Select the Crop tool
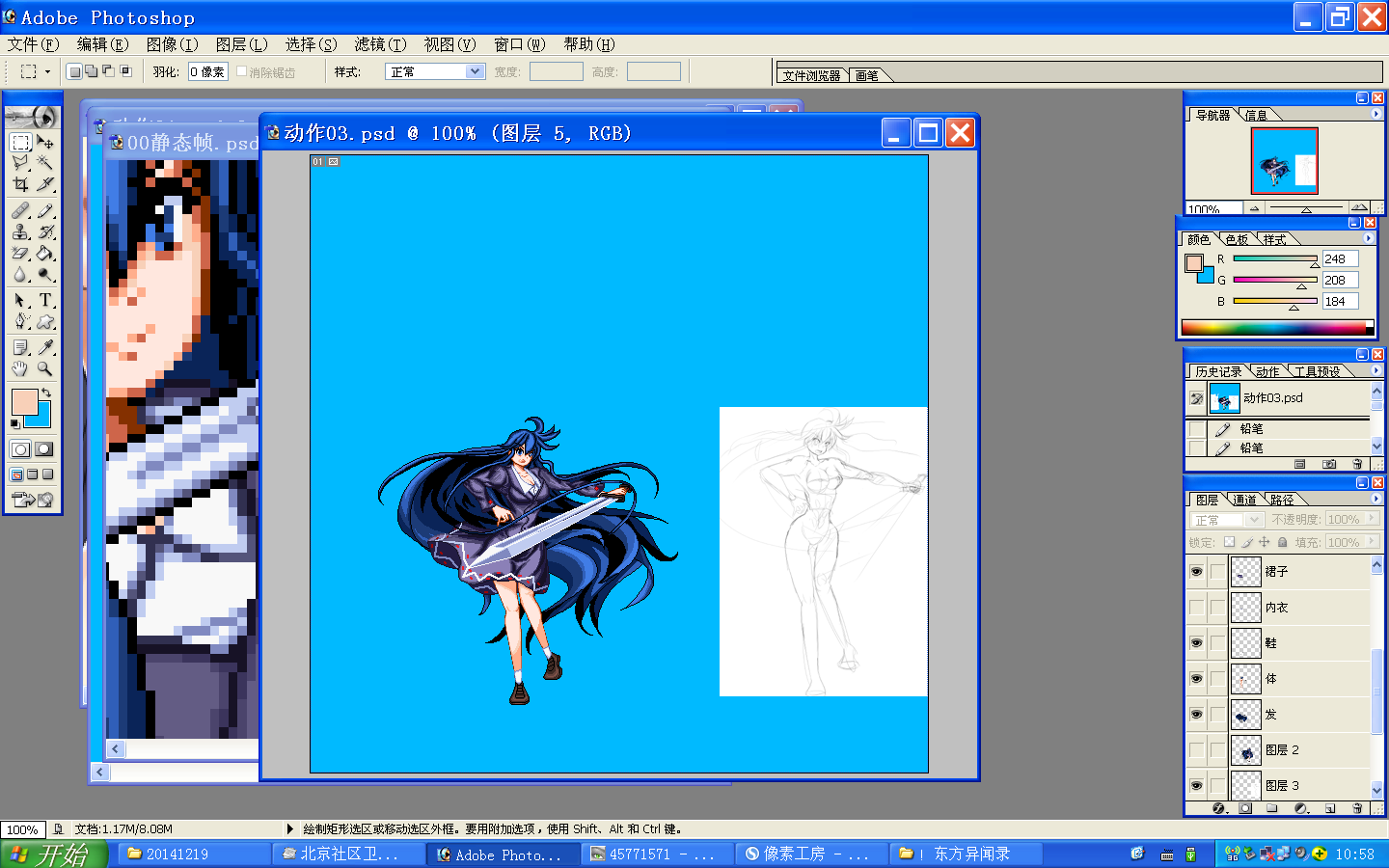The image size is (1389, 868). [20, 184]
